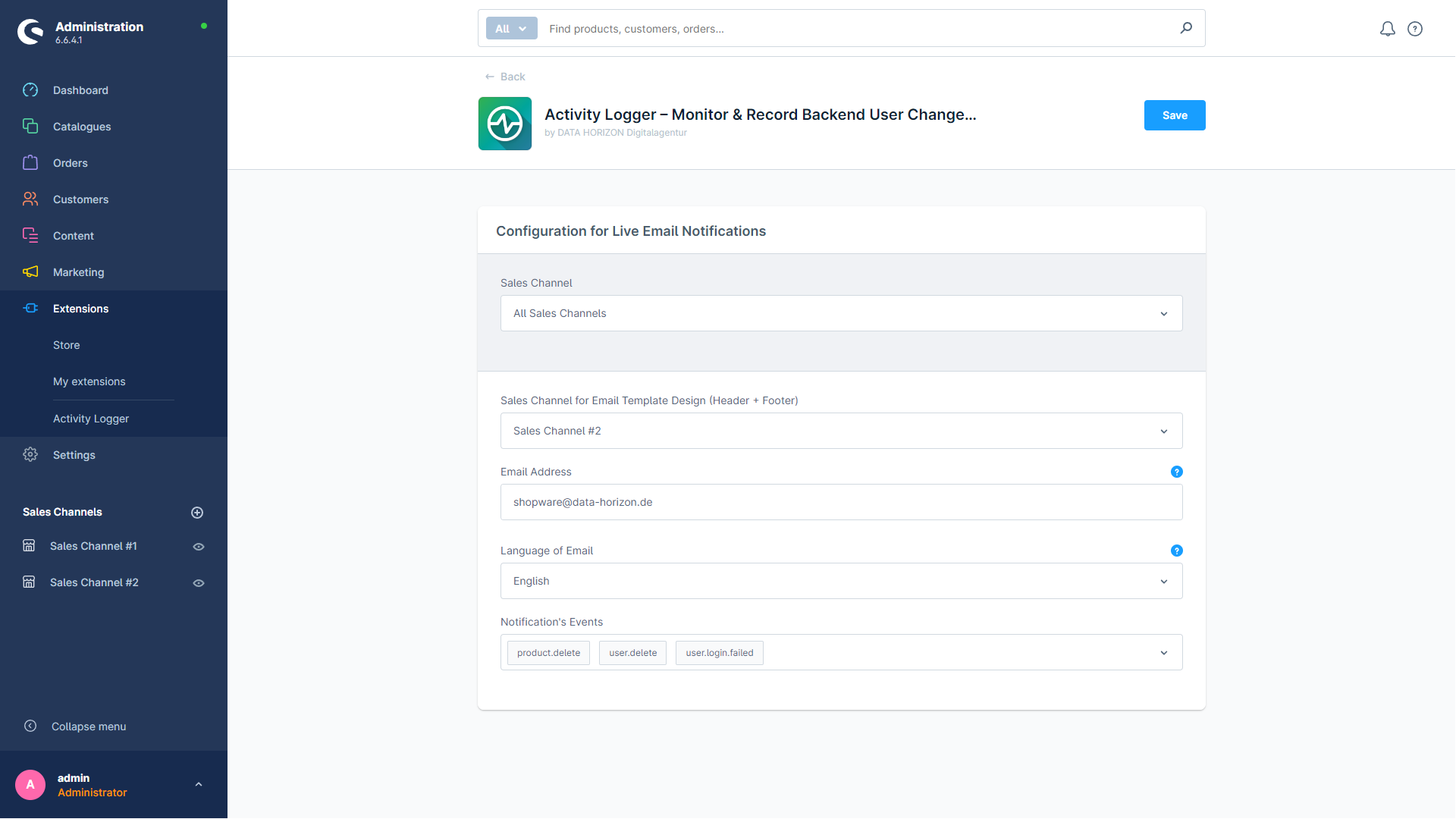The height and width of the screenshot is (819, 1456).
Task: Click the Save button
Action: point(1174,115)
